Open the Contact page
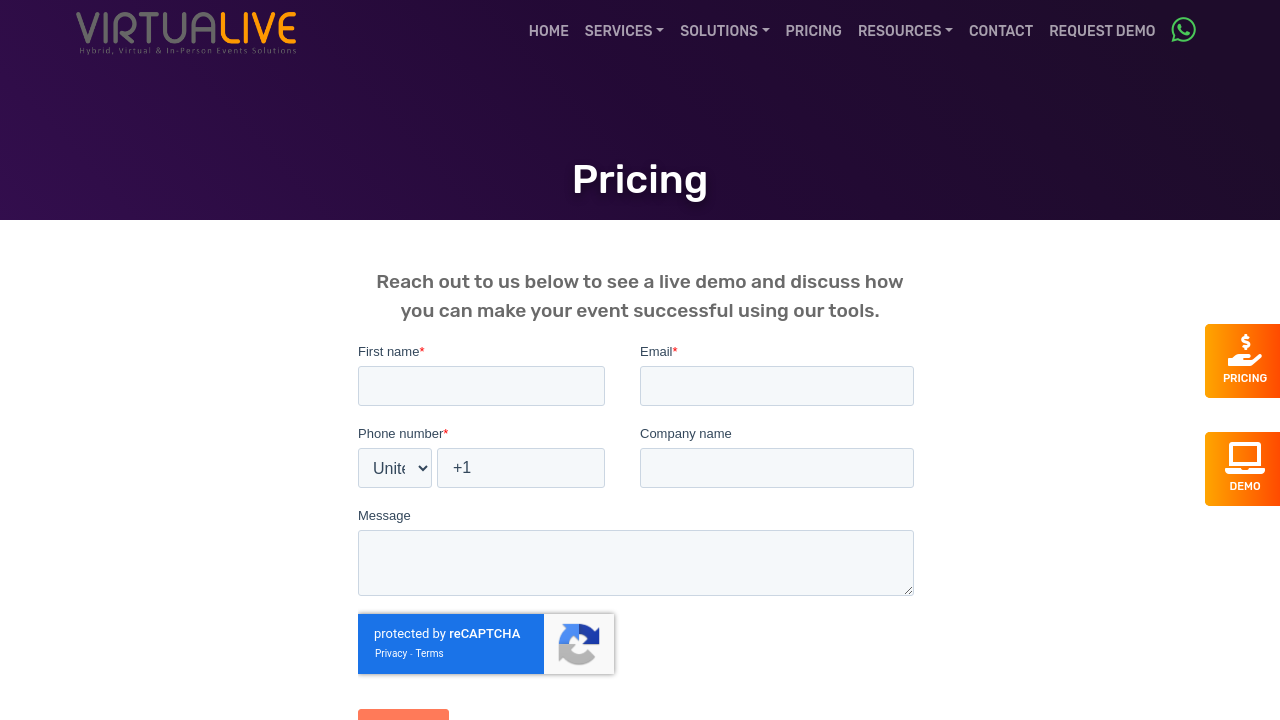Viewport: 1280px width, 720px height. coord(1000,31)
